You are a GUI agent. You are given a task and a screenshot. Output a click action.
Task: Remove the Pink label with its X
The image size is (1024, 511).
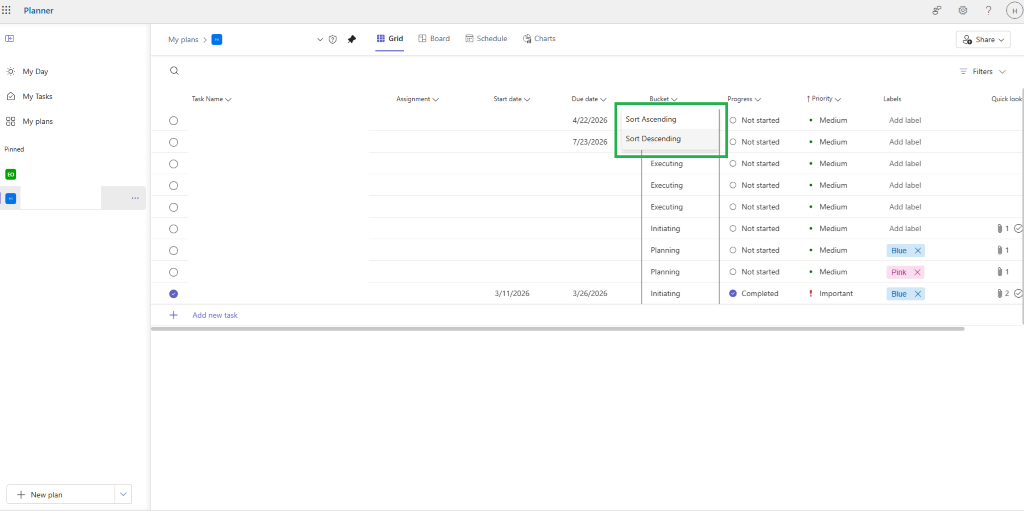coord(917,272)
